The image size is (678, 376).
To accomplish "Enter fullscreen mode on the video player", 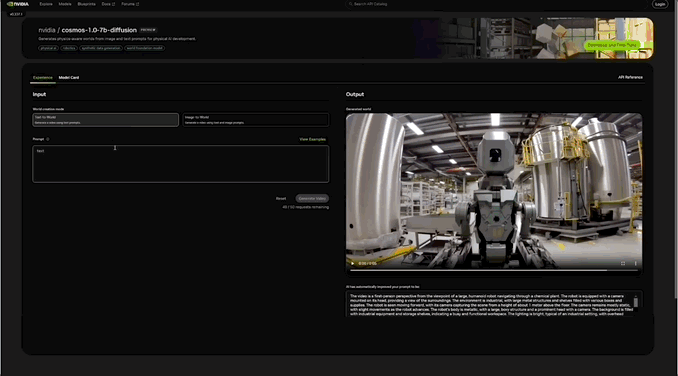I will 623,263.
